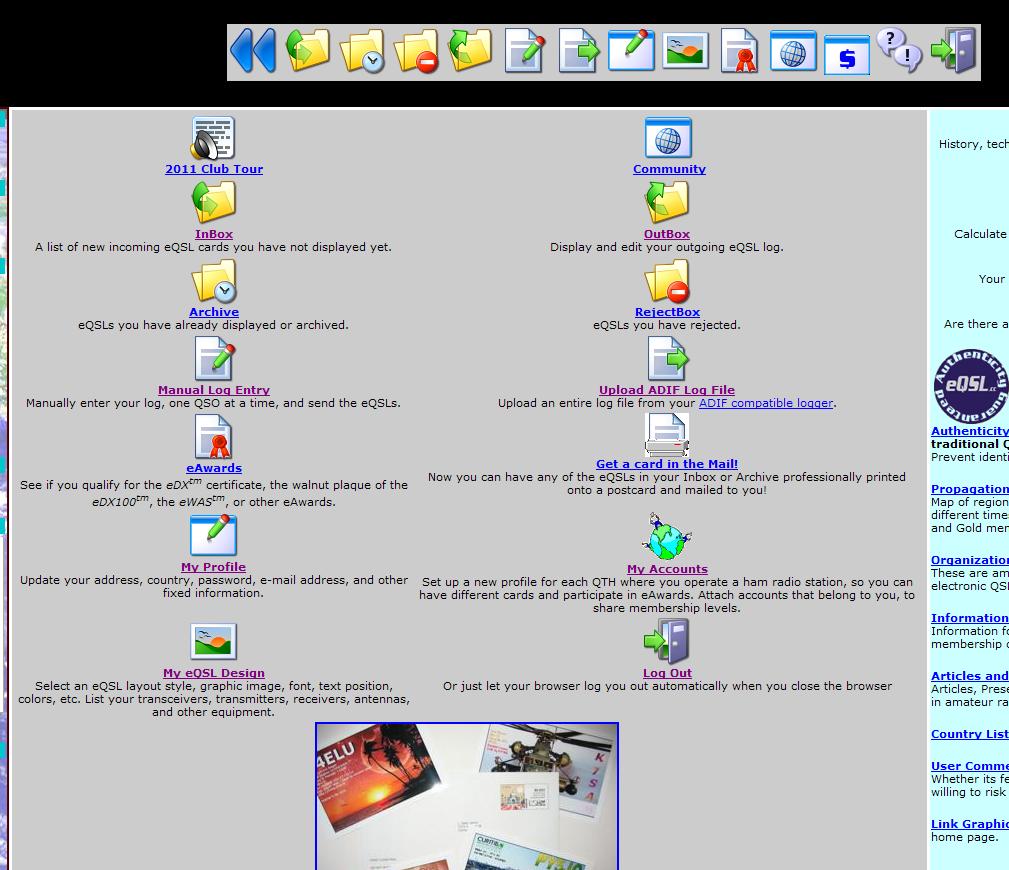Open the Organization sidebar link
This screenshot has height=870, width=1009.
970,560
